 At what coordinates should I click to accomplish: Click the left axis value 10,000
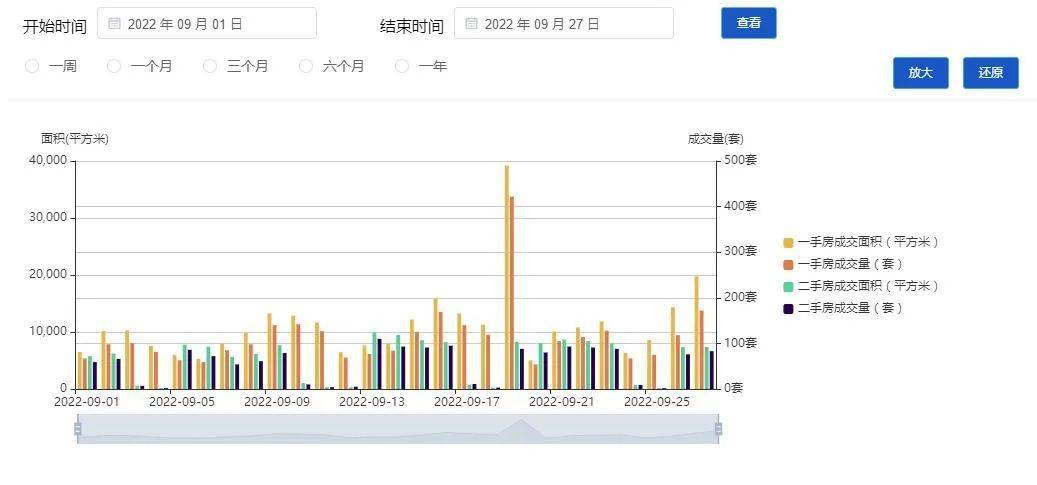(x=48, y=331)
